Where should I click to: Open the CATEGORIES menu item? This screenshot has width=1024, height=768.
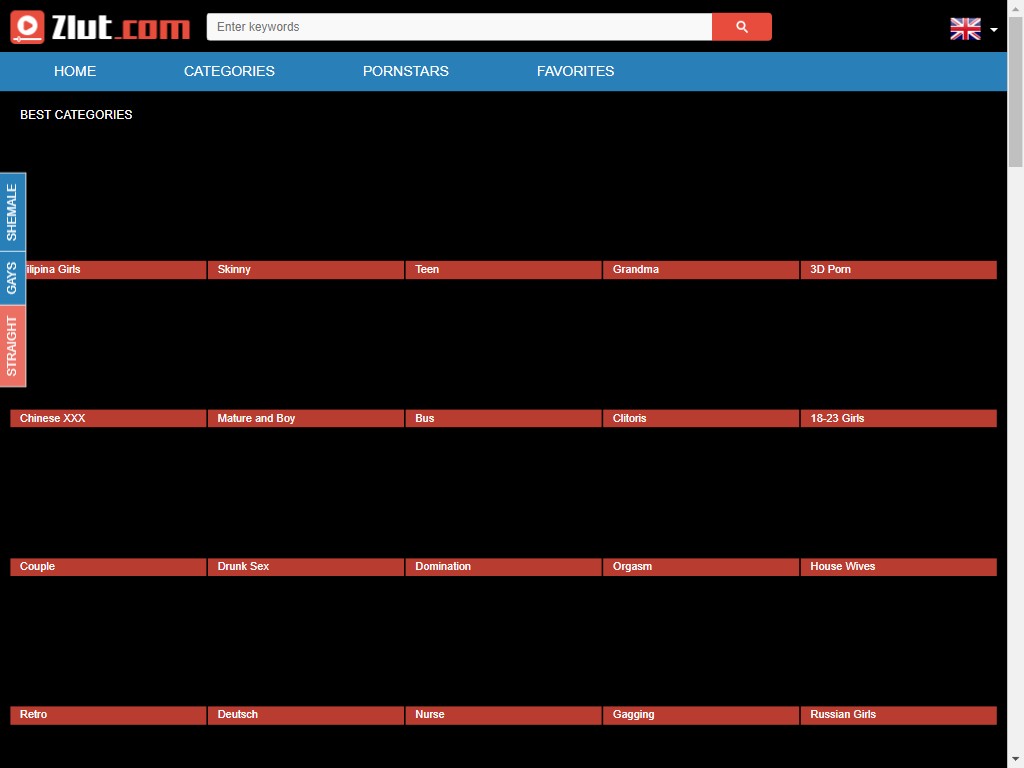(x=229, y=71)
